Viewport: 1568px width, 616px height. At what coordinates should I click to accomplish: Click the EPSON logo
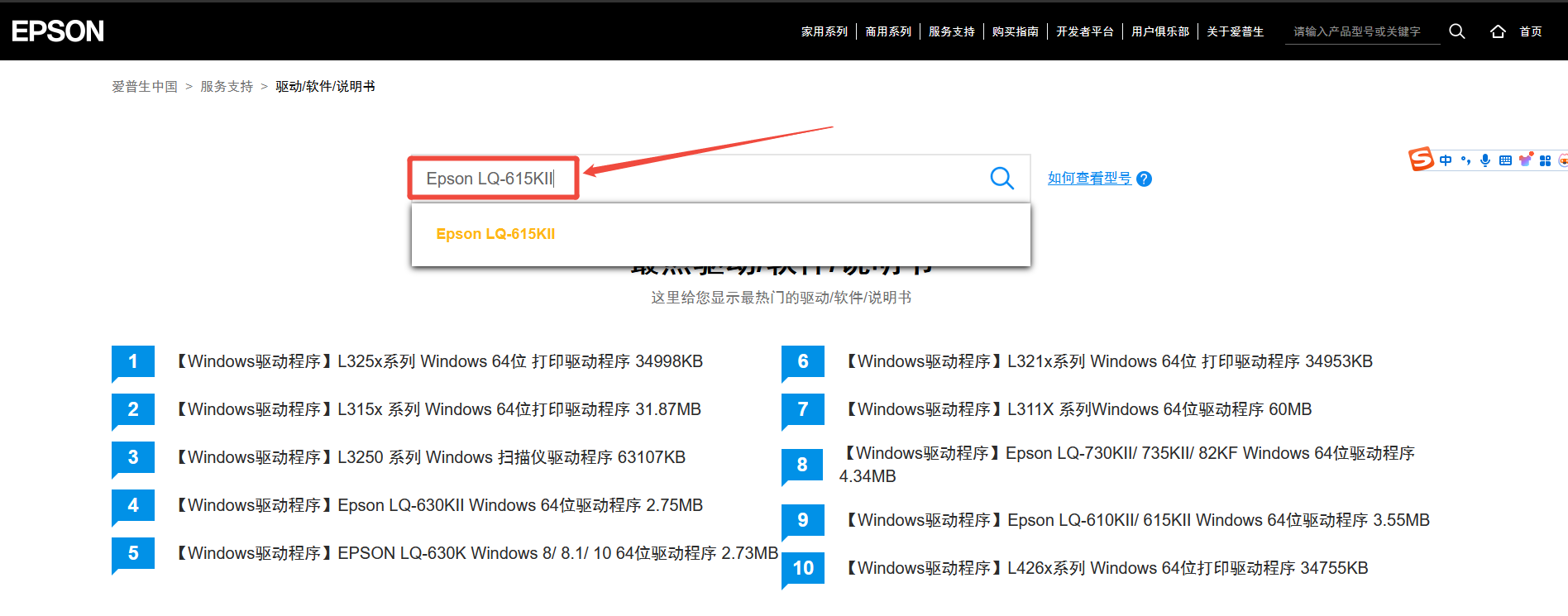[x=58, y=31]
